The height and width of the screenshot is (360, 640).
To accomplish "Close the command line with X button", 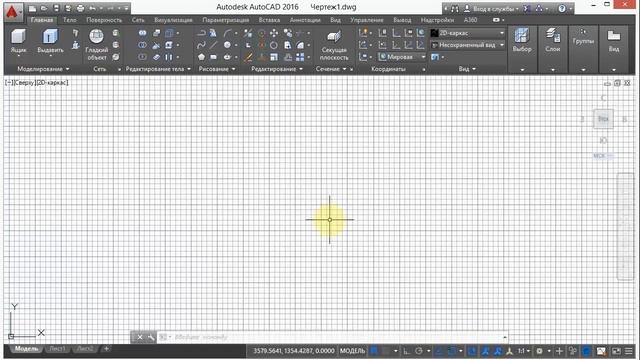I will coord(140,337).
